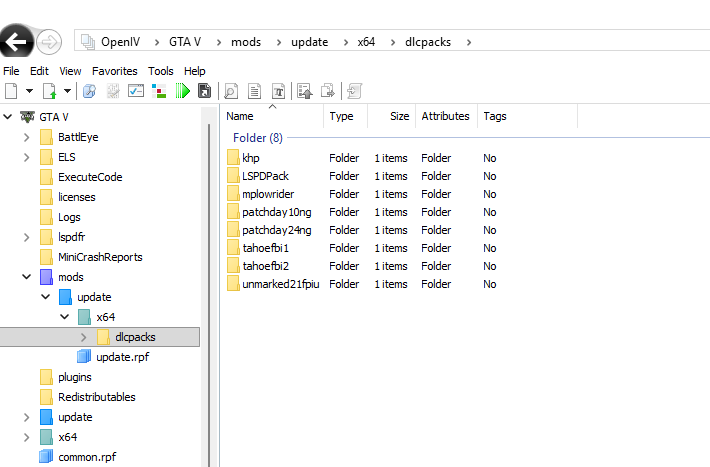Click update breadcrumb segment
This screenshot has height=467, width=710.
310,42
